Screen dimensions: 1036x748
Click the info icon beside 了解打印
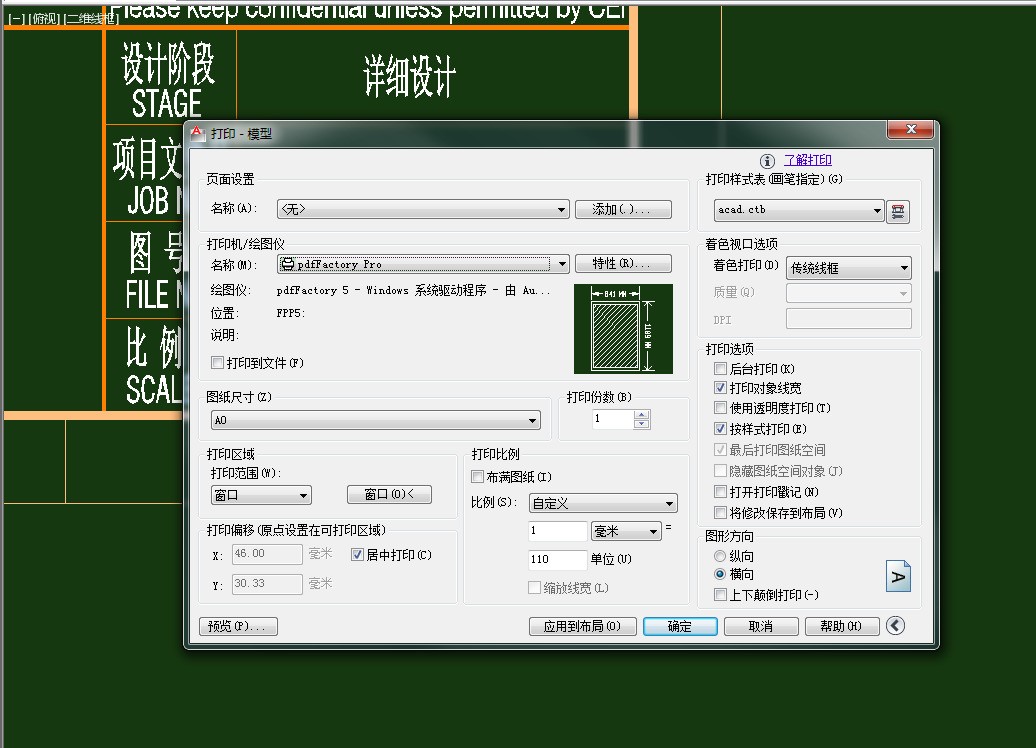(767, 161)
